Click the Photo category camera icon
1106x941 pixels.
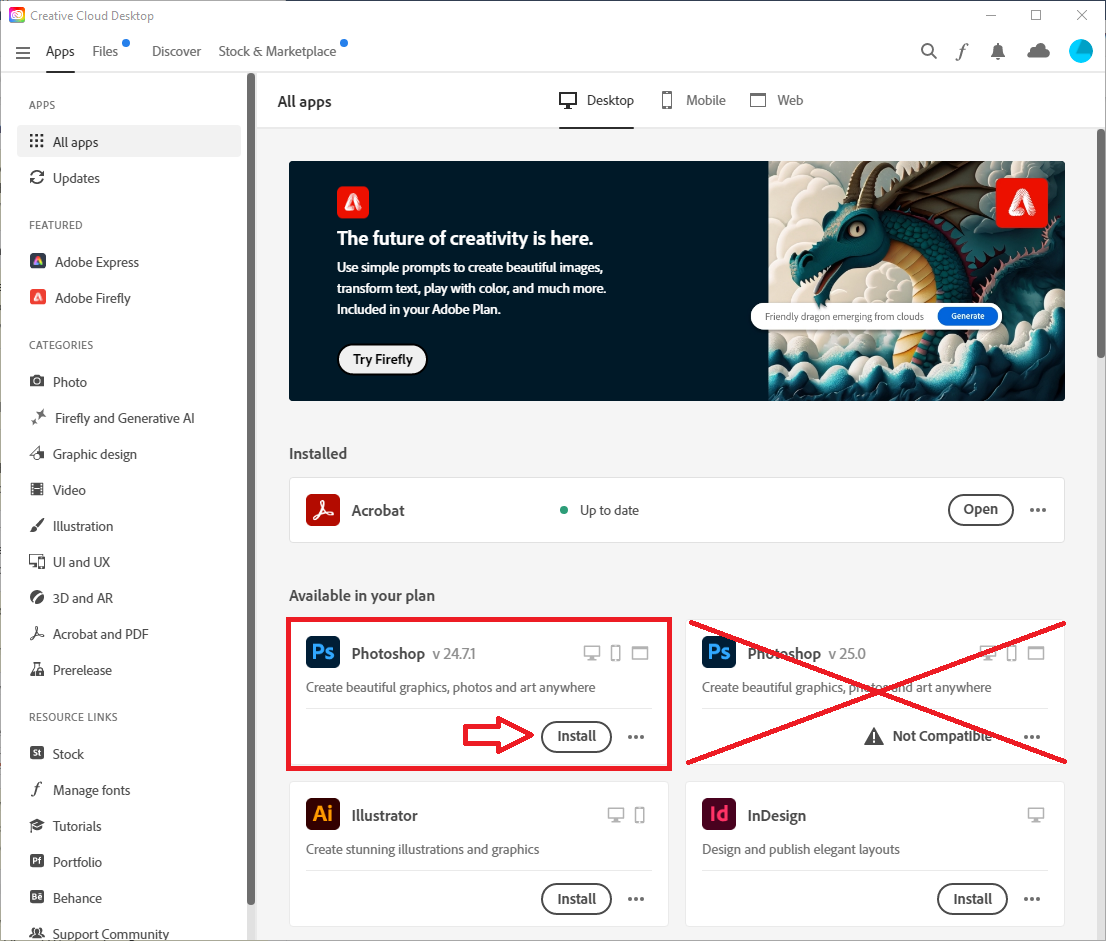tap(37, 381)
